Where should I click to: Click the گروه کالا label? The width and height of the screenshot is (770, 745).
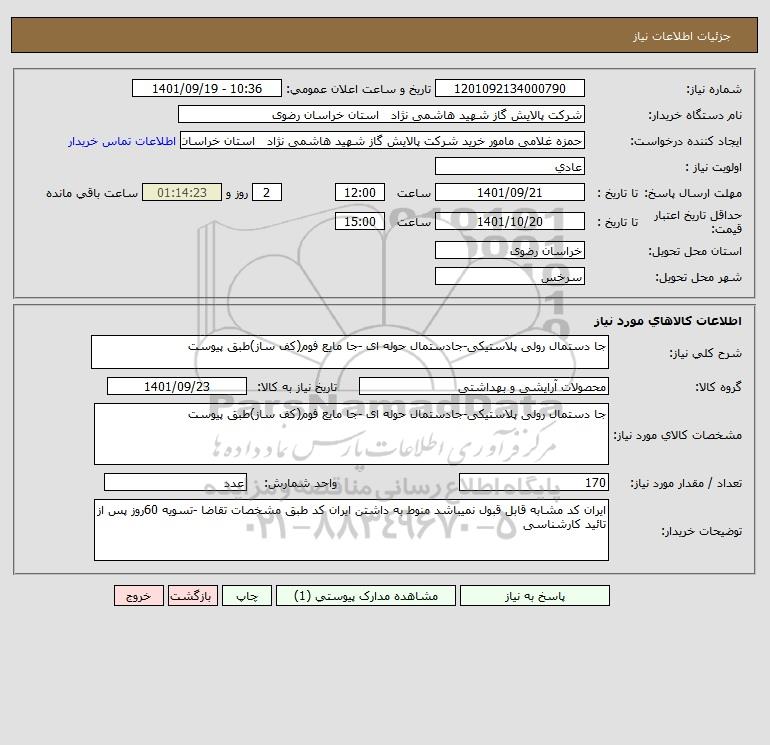coord(718,387)
